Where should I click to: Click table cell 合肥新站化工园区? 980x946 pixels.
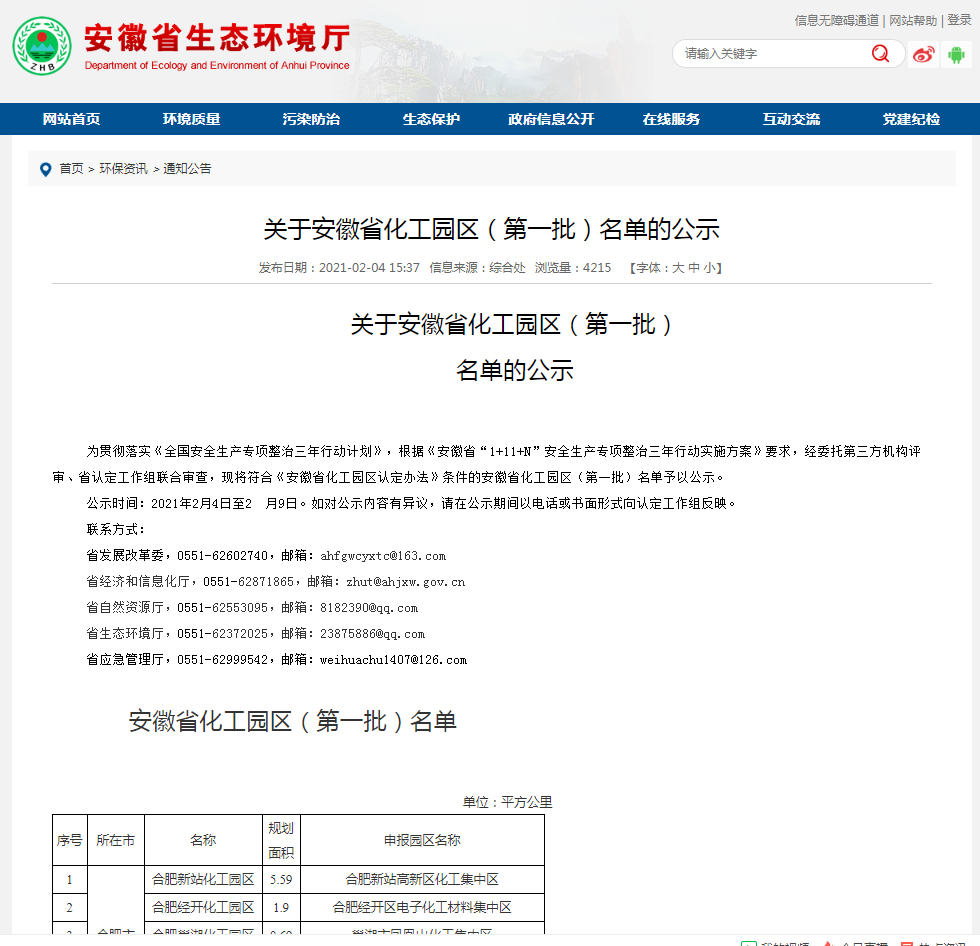tap(203, 880)
